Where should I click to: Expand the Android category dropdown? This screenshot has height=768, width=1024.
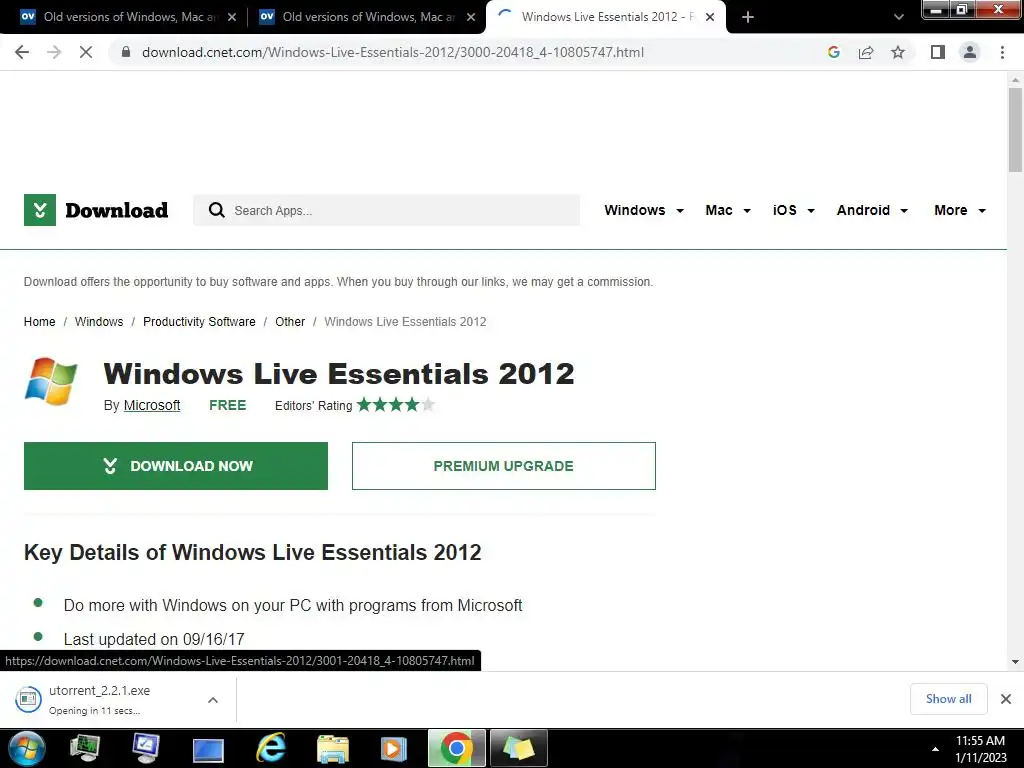[x=872, y=210]
